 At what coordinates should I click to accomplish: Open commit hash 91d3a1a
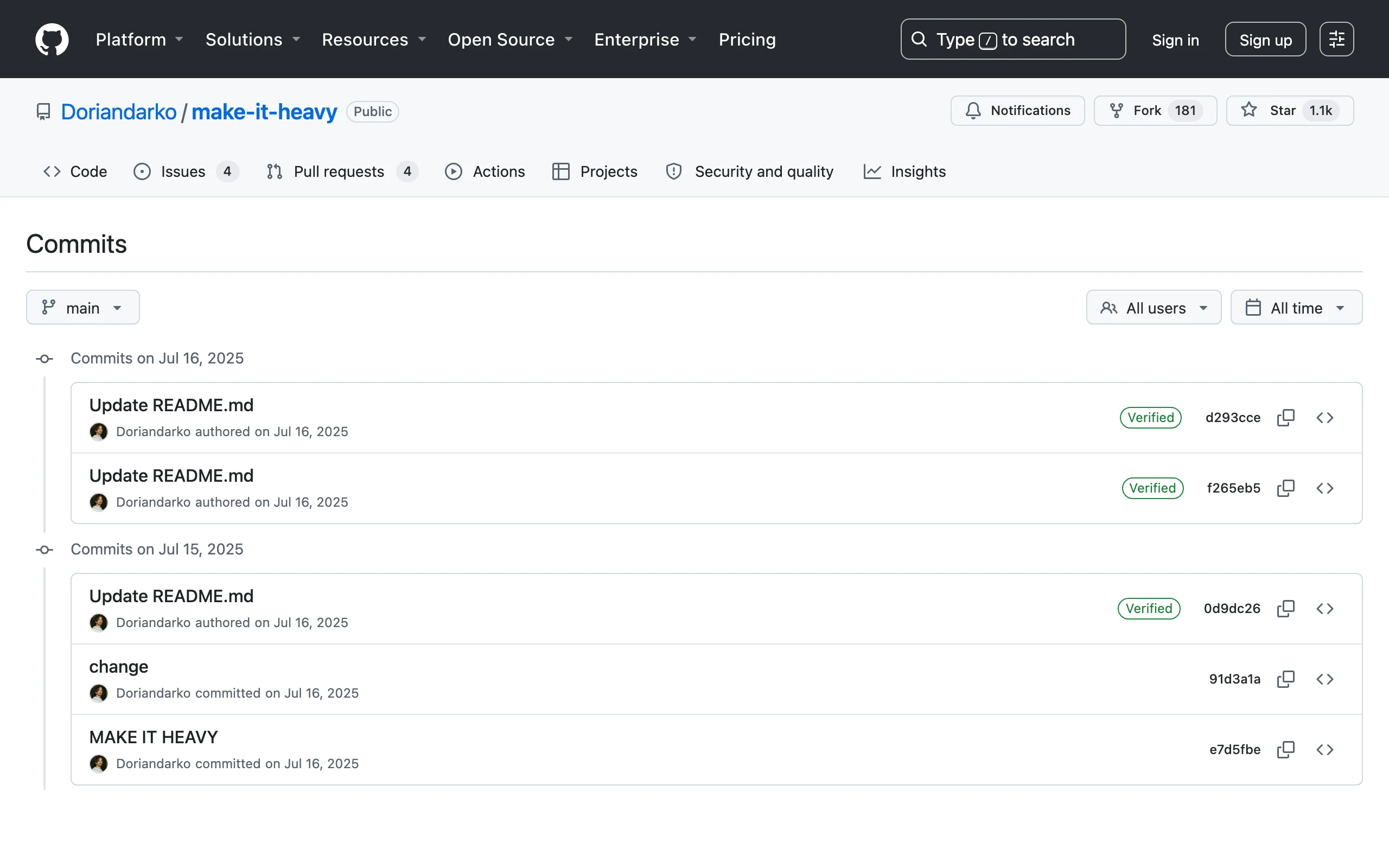[1234, 679]
